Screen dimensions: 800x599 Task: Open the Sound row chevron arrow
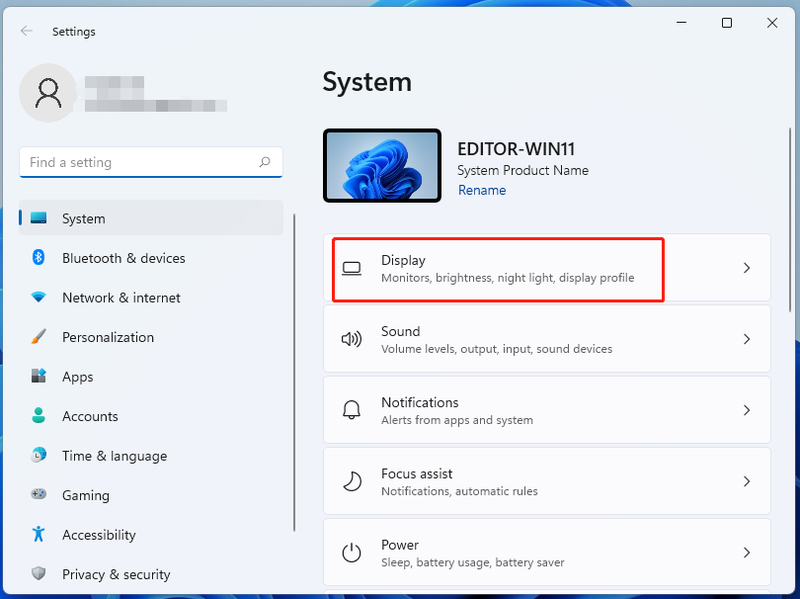tap(747, 339)
